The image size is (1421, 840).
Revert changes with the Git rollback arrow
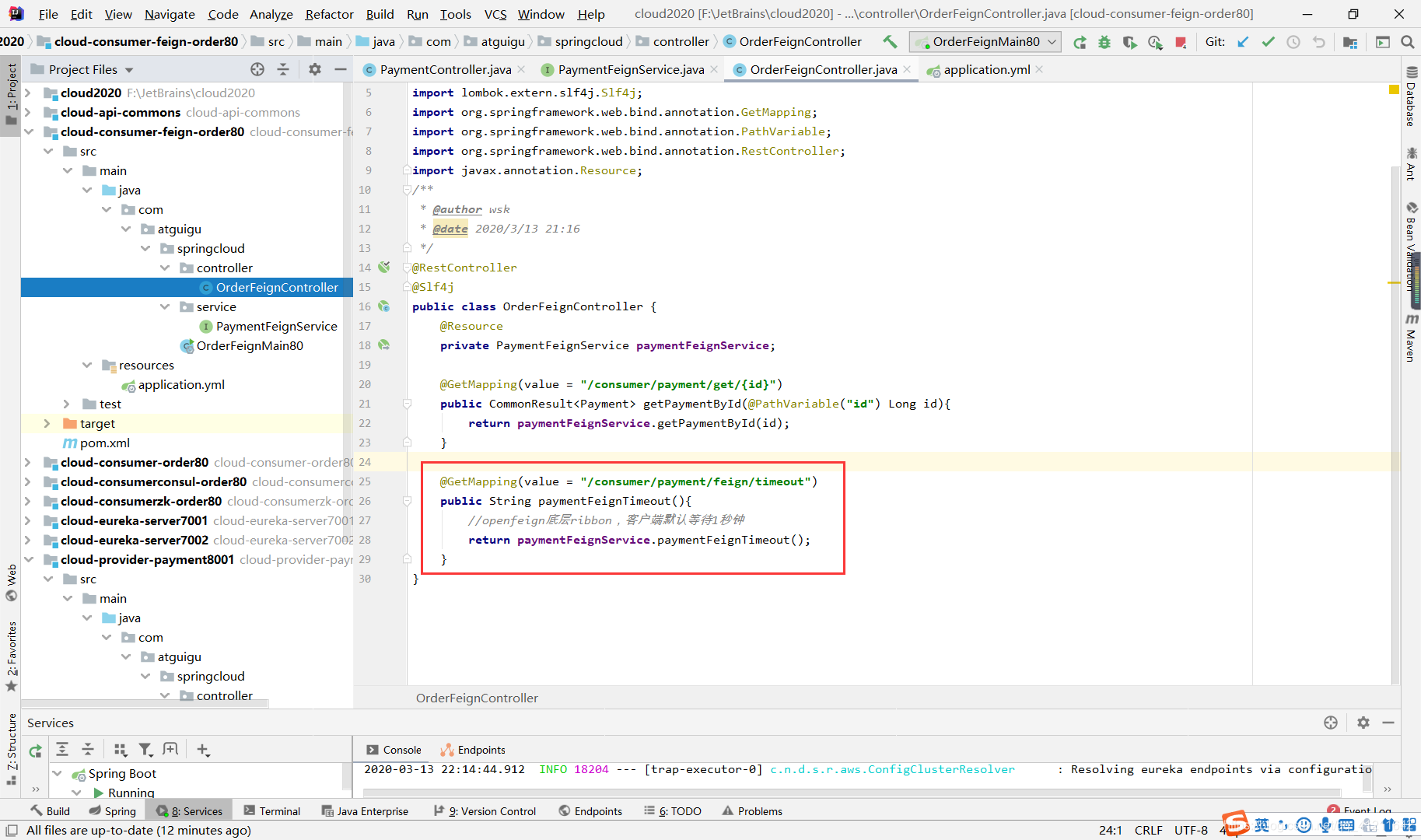[x=1319, y=42]
